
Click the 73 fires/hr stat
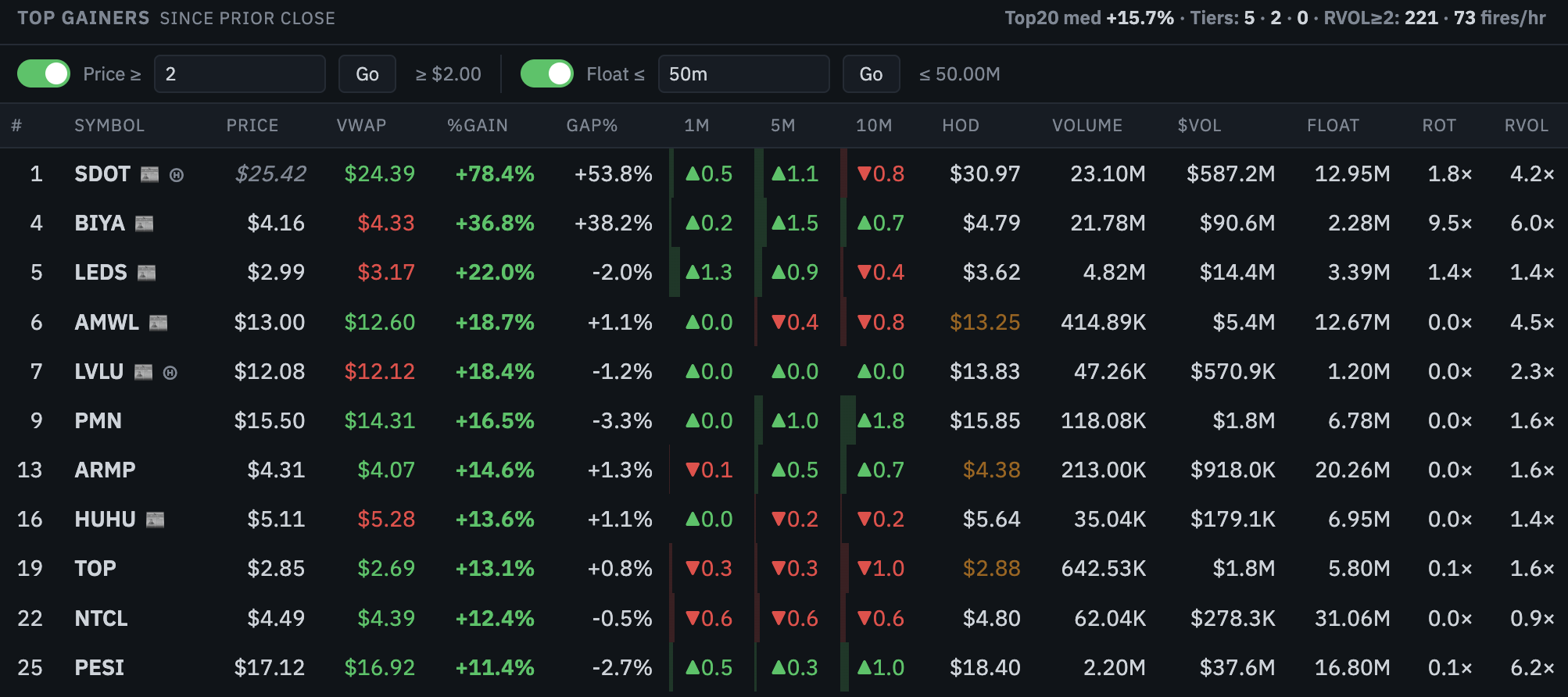(x=1500, y=18)
